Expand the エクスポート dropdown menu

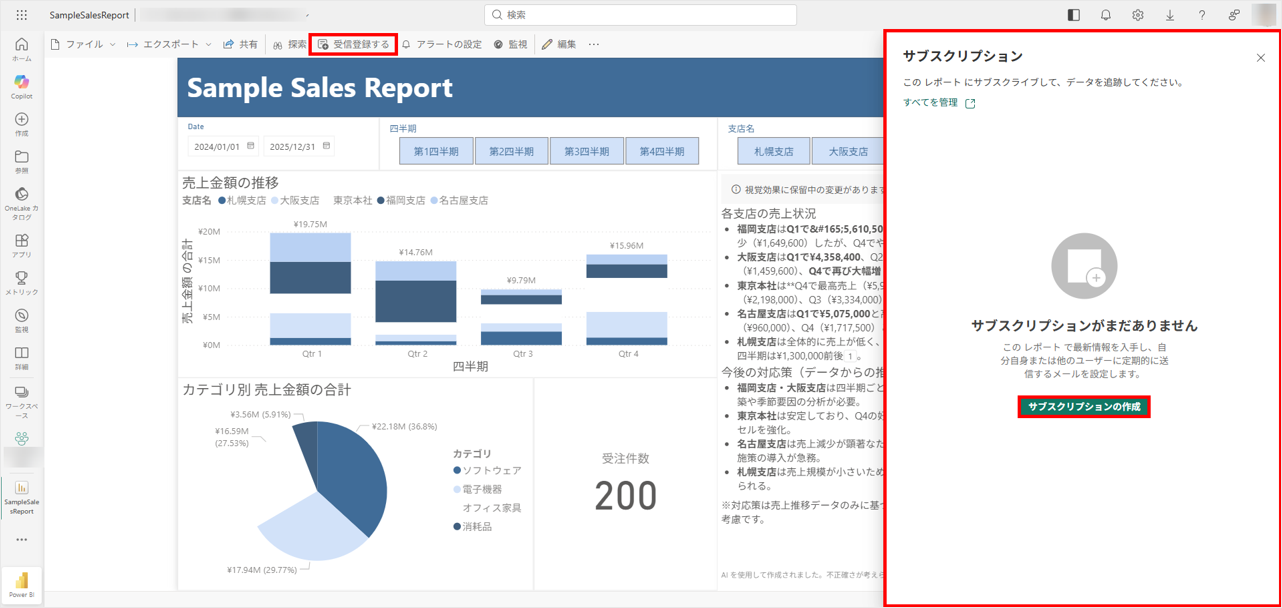[169, 44]
